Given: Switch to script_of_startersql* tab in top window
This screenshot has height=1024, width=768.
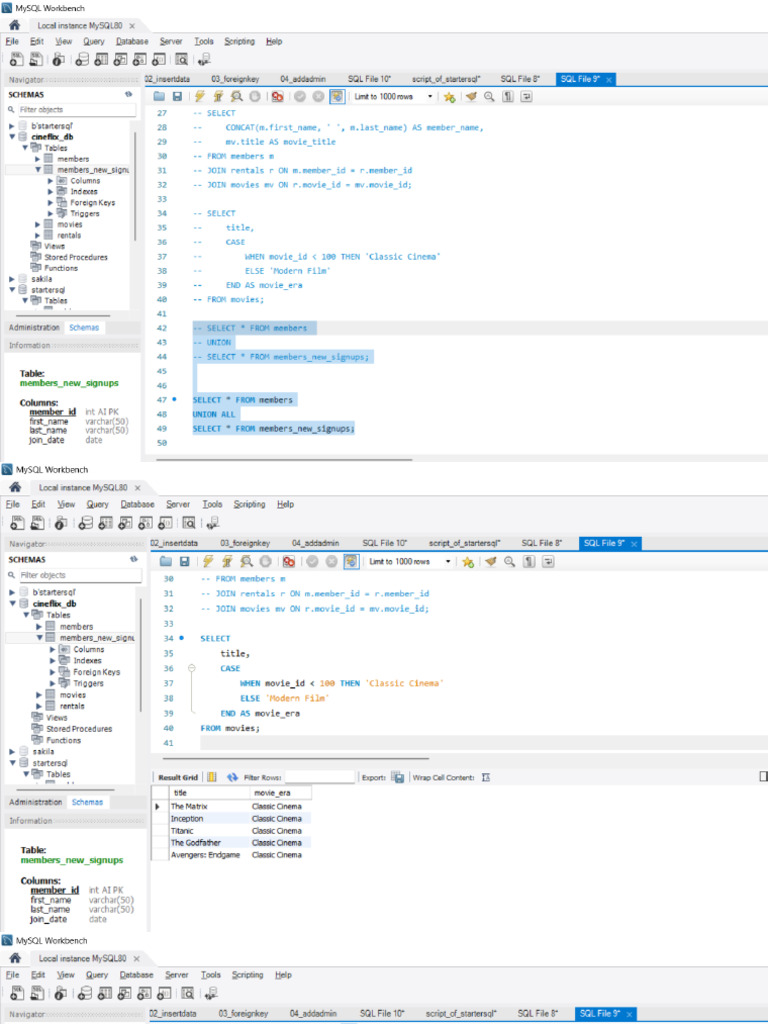Looking at the screenshot, I should click(x=446, y=79).
